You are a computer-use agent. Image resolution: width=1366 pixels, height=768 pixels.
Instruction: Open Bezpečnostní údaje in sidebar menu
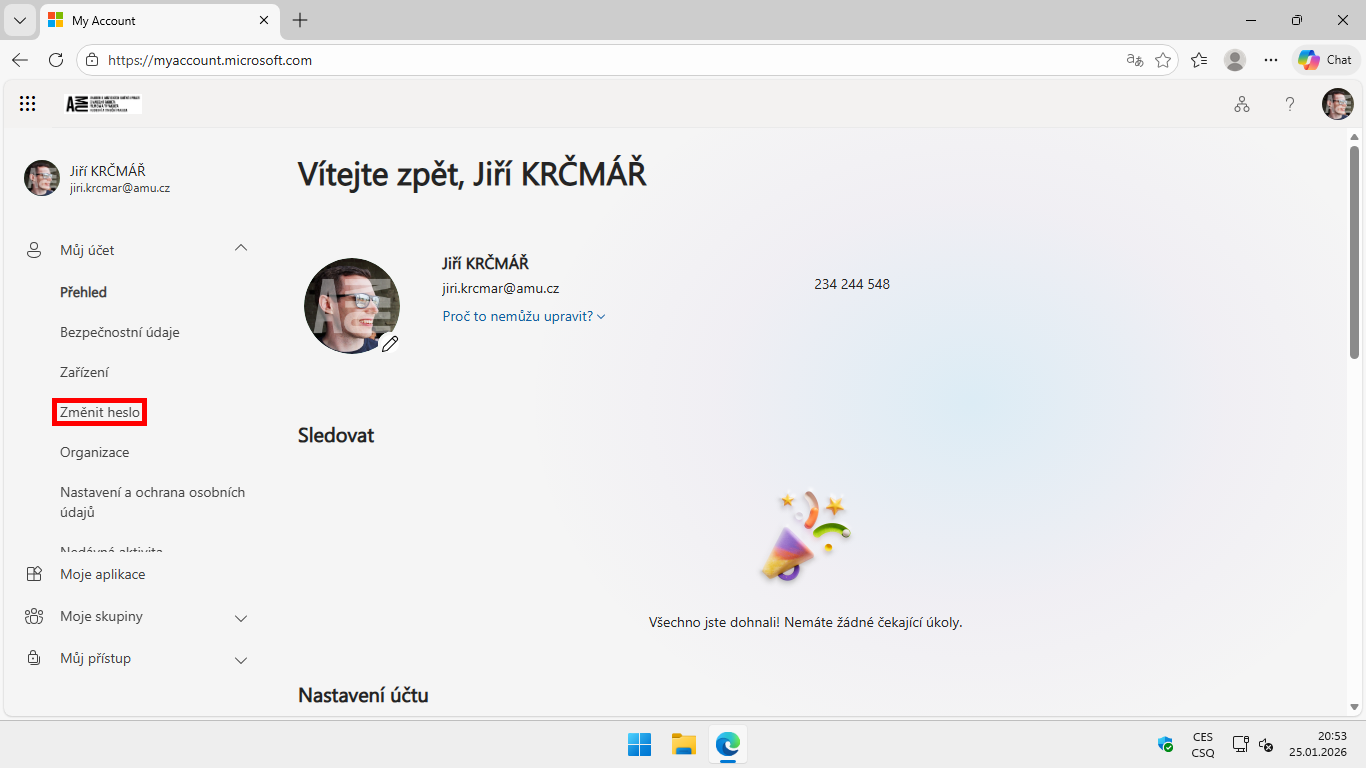pyautogui.click(x=120, y=332)
